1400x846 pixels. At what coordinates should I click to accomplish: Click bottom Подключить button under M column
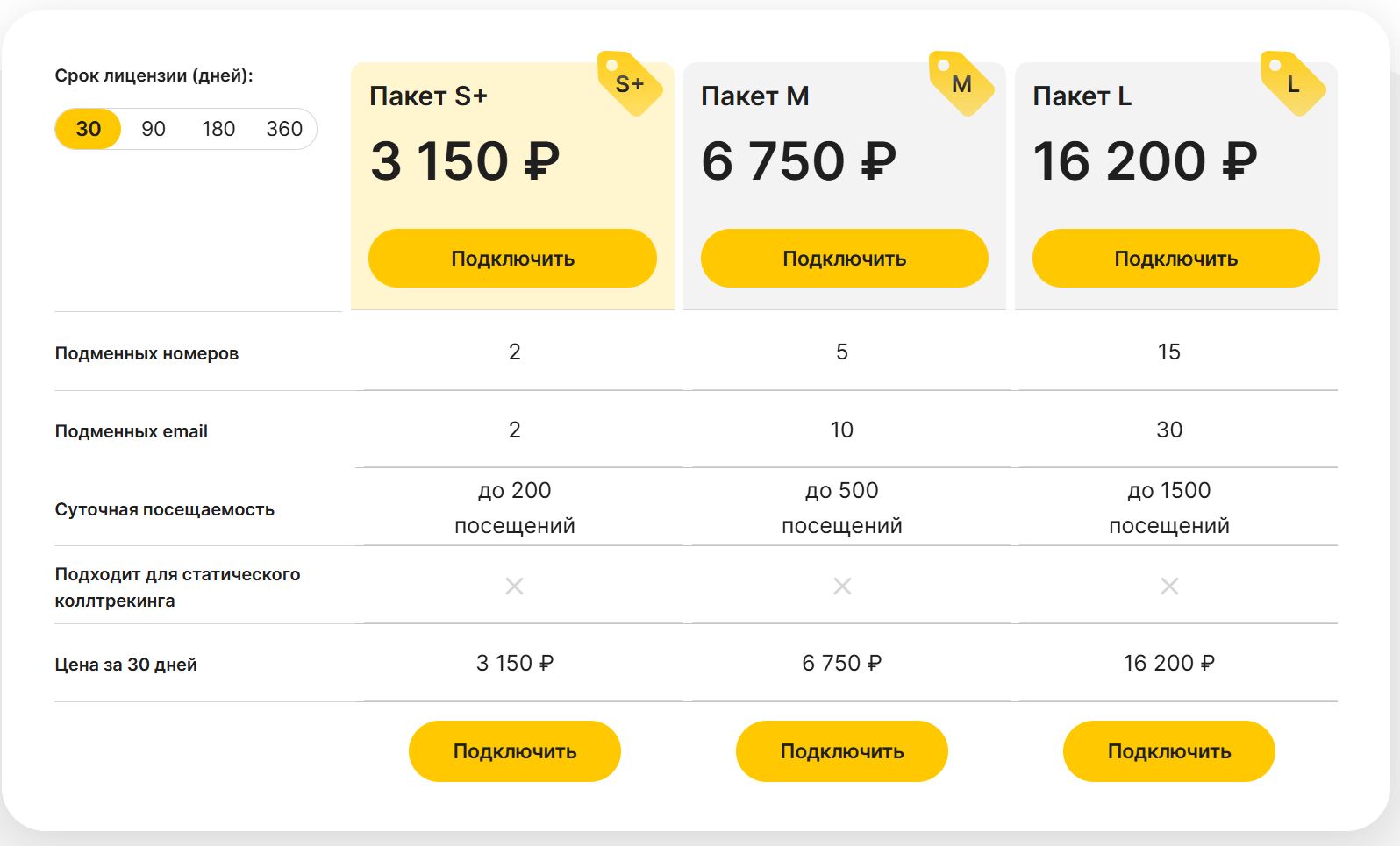(842, 751)
